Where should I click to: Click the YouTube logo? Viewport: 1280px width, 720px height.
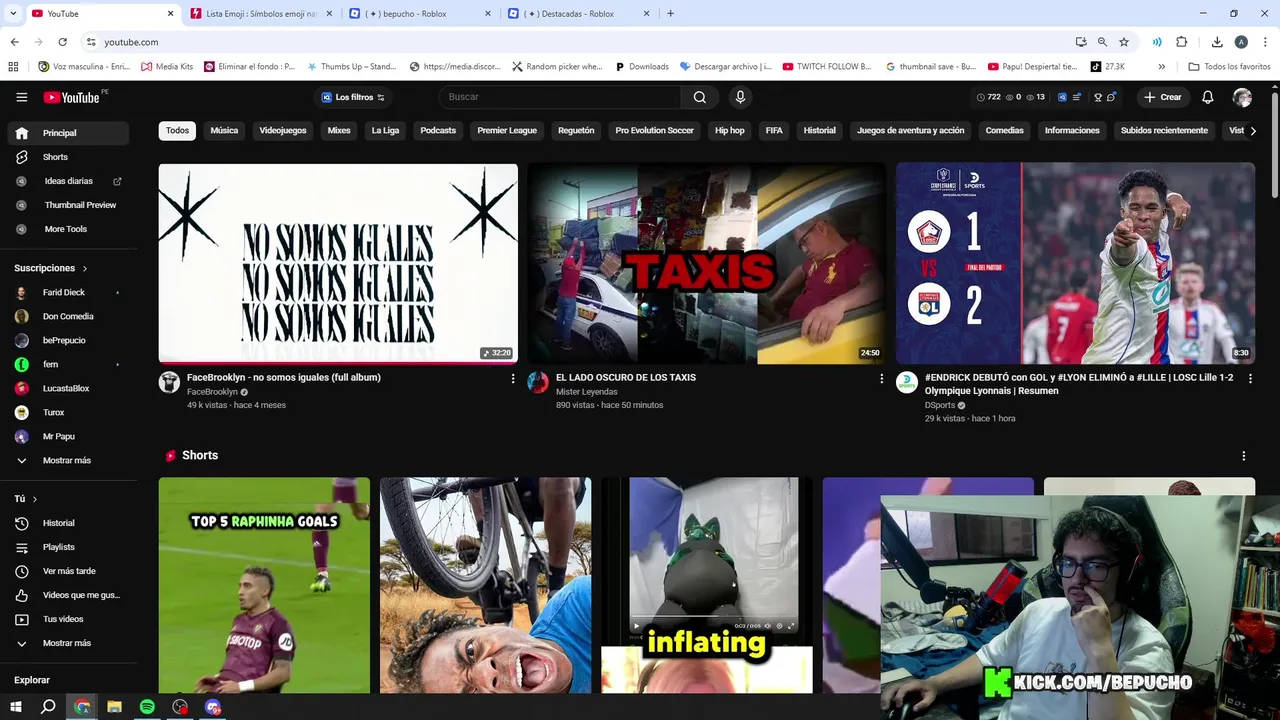[71, 97]
